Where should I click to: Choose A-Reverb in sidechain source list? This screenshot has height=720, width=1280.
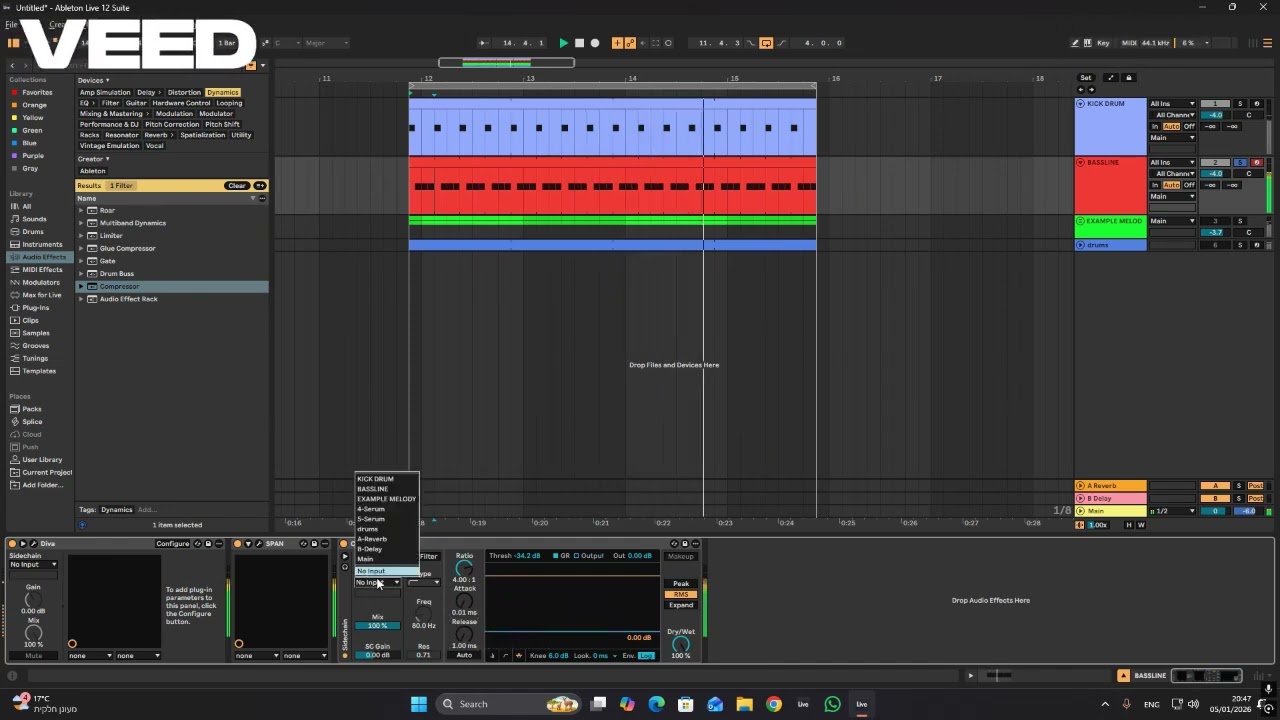(x=387, y=539)
